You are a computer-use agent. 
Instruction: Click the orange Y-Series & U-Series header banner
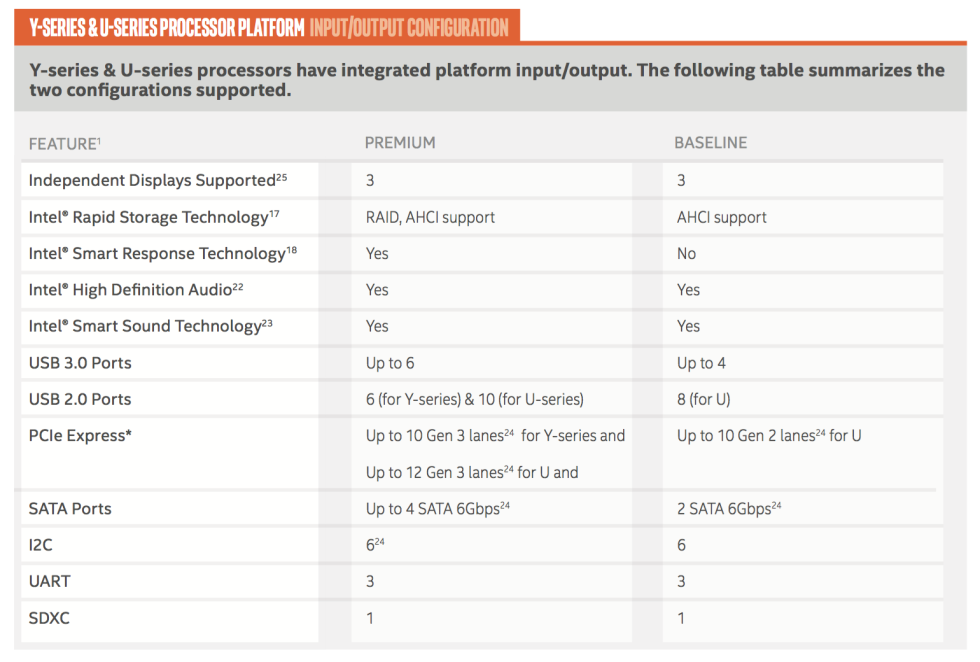pyautogui.click(x=267, y=27)
